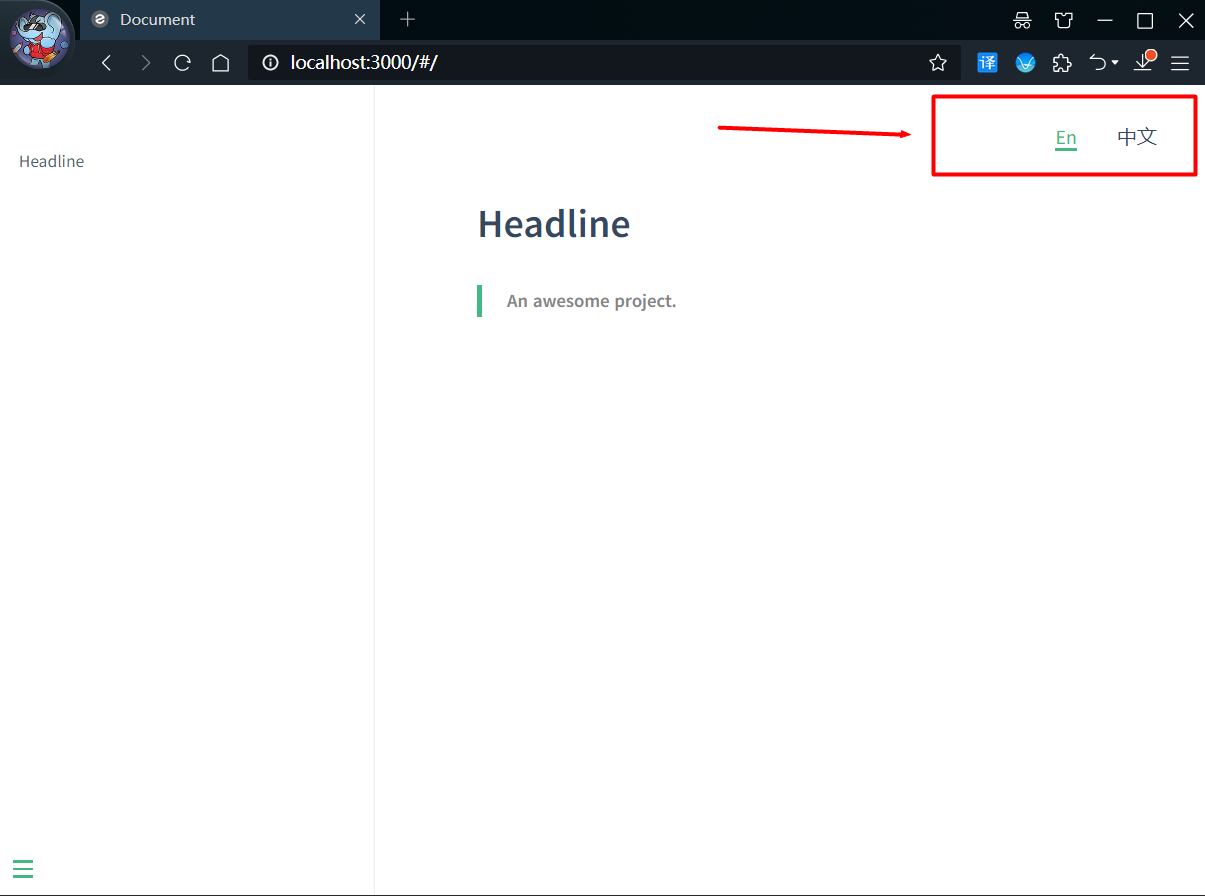Click the Headline page heading
The width and height of the screenshot is (1205, 896).
(x=554, y=224)
